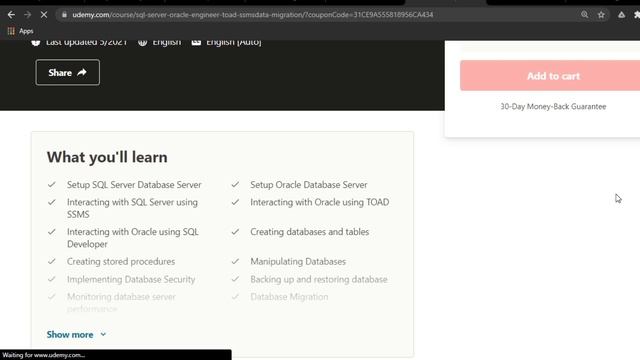Image resolution: width=640 pixels, height=360 pixels.
Task: Click checkmark beside Implementing Database Security
Action: tap(51, 279)
